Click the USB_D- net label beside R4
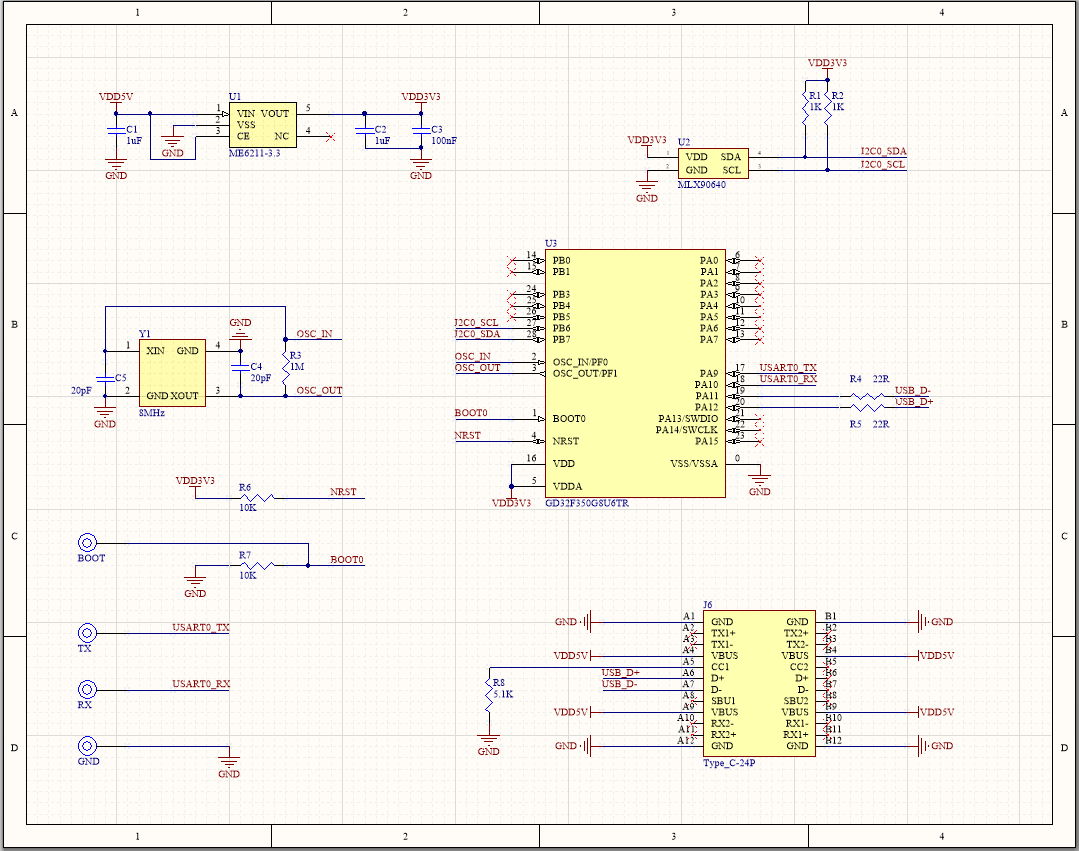This screenshot has height=851, width=1079. tap(912, 390)
